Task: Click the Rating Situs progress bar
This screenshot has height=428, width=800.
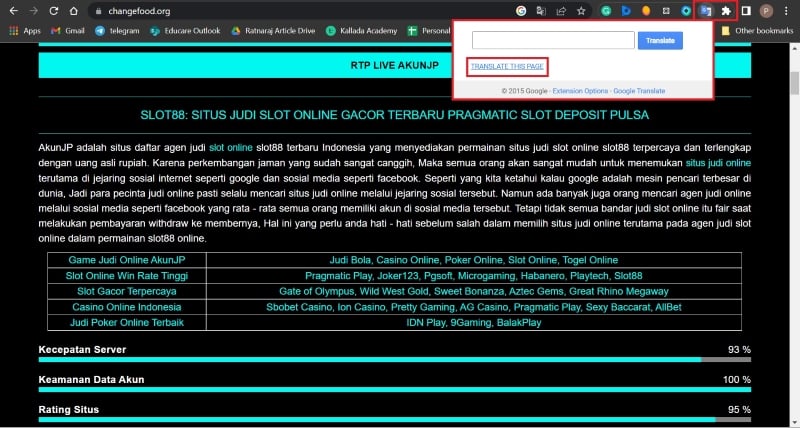Action: [394, 420]
